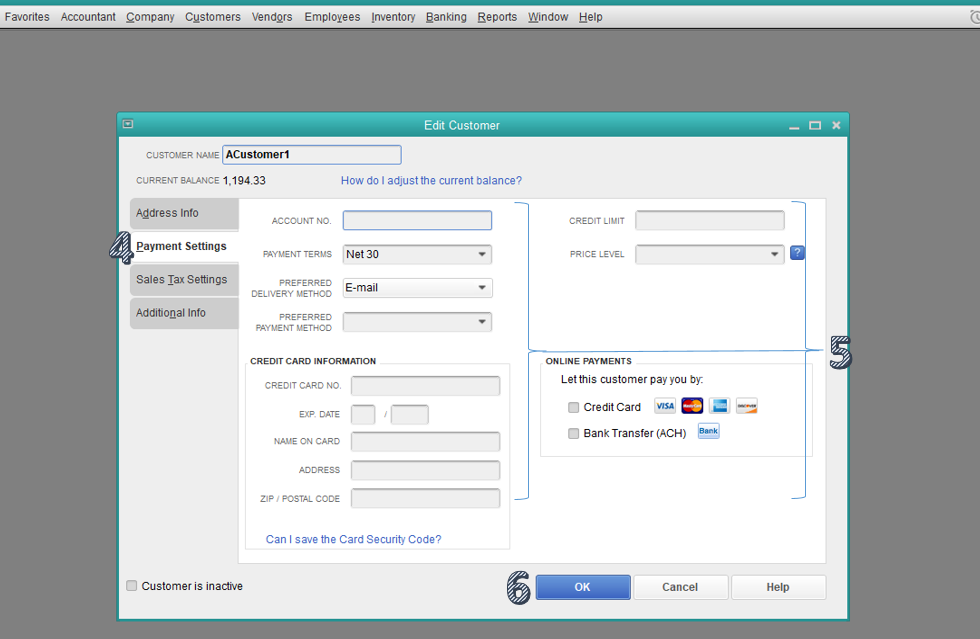Enable Credit Card online payments checkbox
This screenshot has height=639, width=980.
(573, 408)
